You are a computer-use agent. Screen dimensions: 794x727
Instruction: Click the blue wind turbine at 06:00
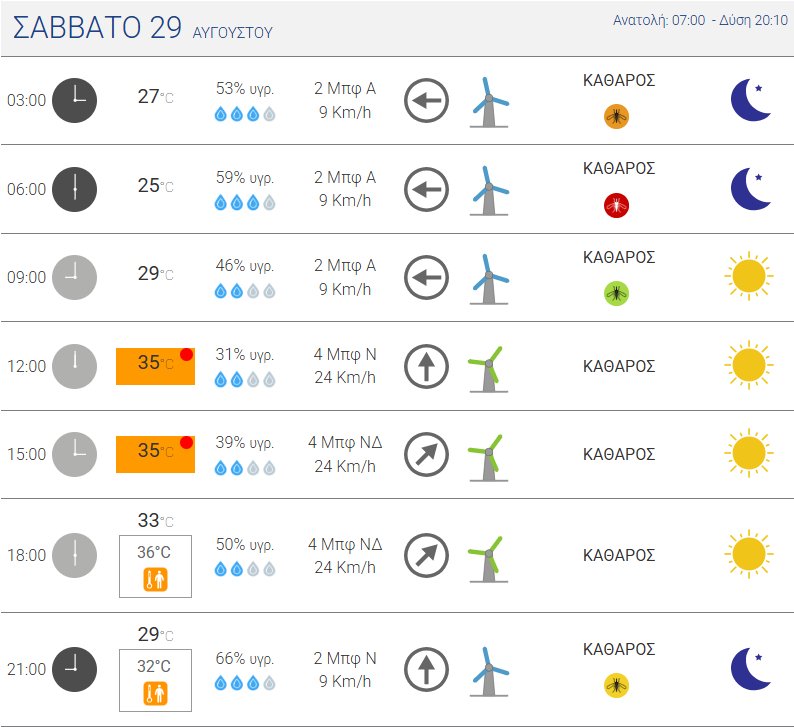489,191
